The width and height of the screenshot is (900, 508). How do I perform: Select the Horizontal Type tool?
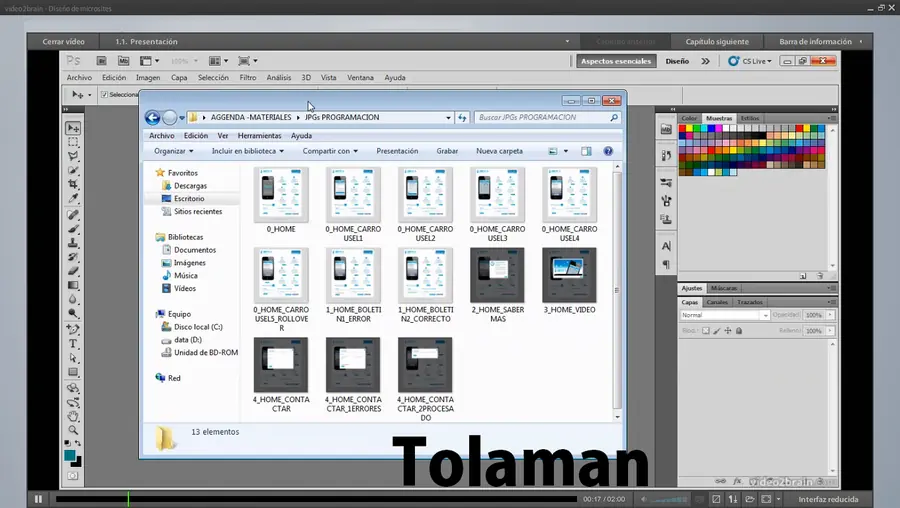[x=73, y=344]
